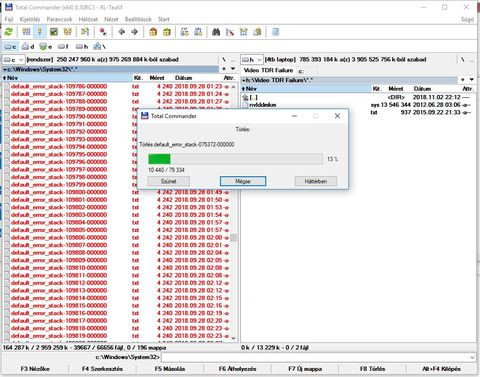Viewport: 480px width, 377px height.
Task: Go forward with the right arrow icon
Action: [x=135, y=32]
